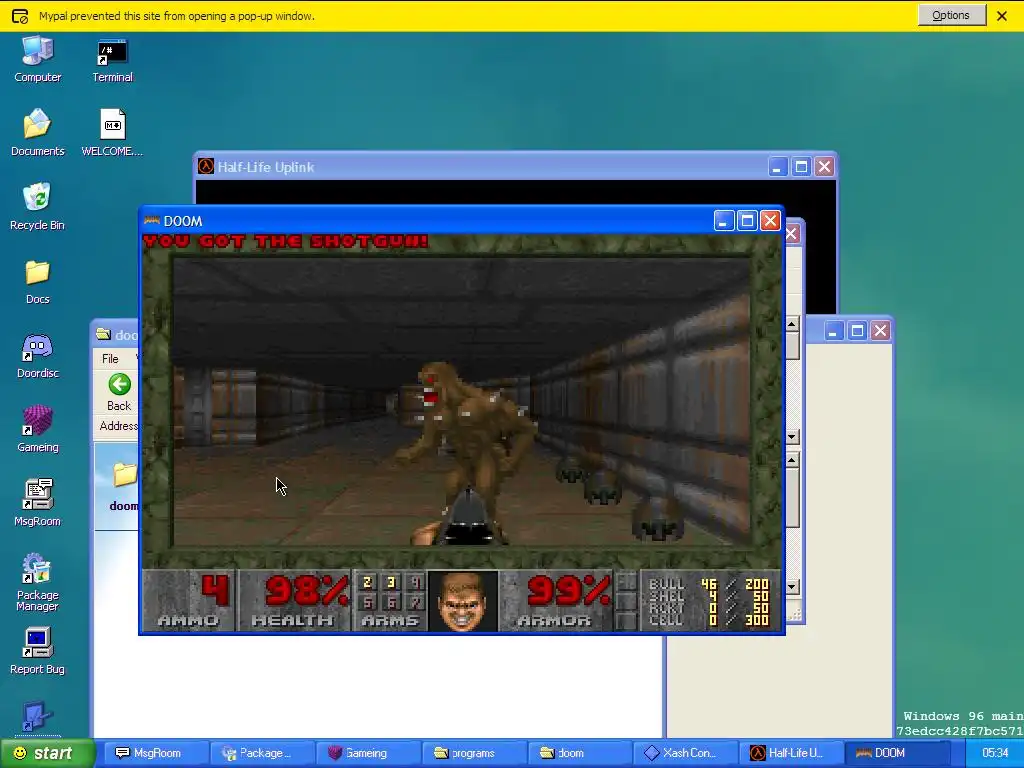1024x768 pixels.
Task: Switch to Xash Console taskbar item
Action: point(687,753)
